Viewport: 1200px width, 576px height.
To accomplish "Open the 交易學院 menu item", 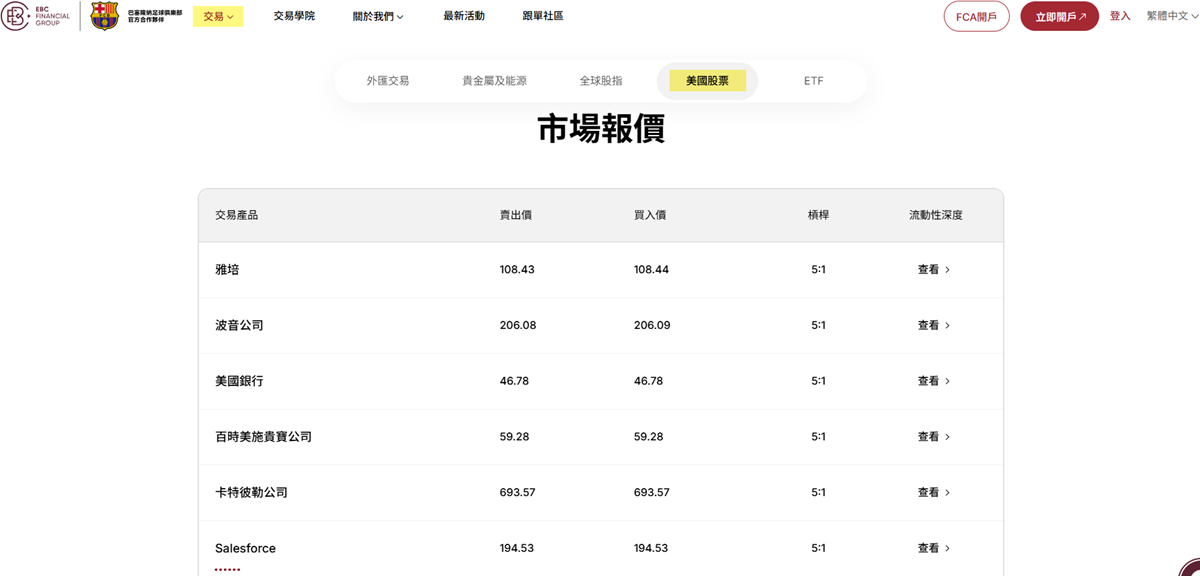I will point(293,16).
